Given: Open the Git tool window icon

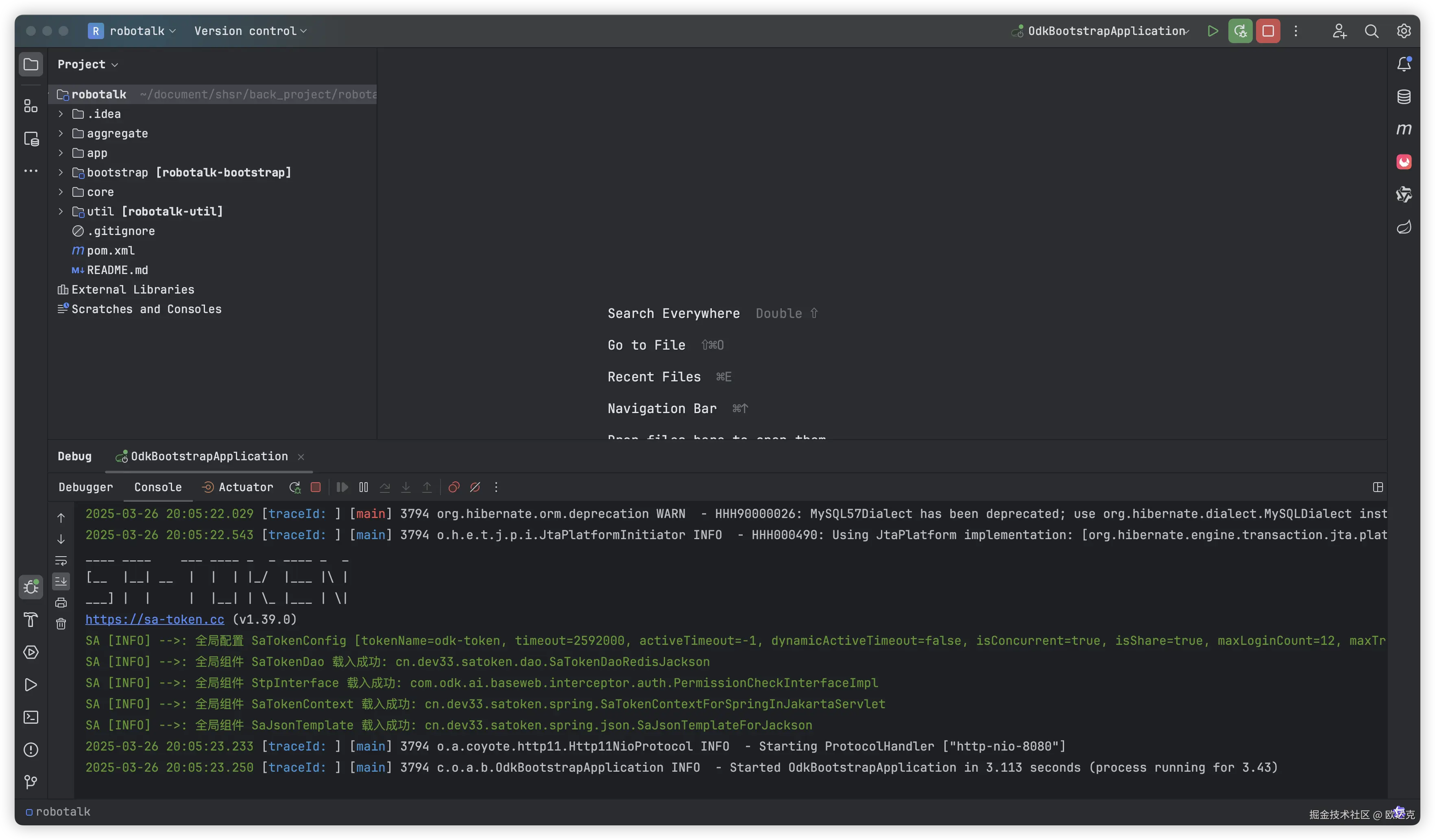Looking at the screenshot, I should [31, 782].
